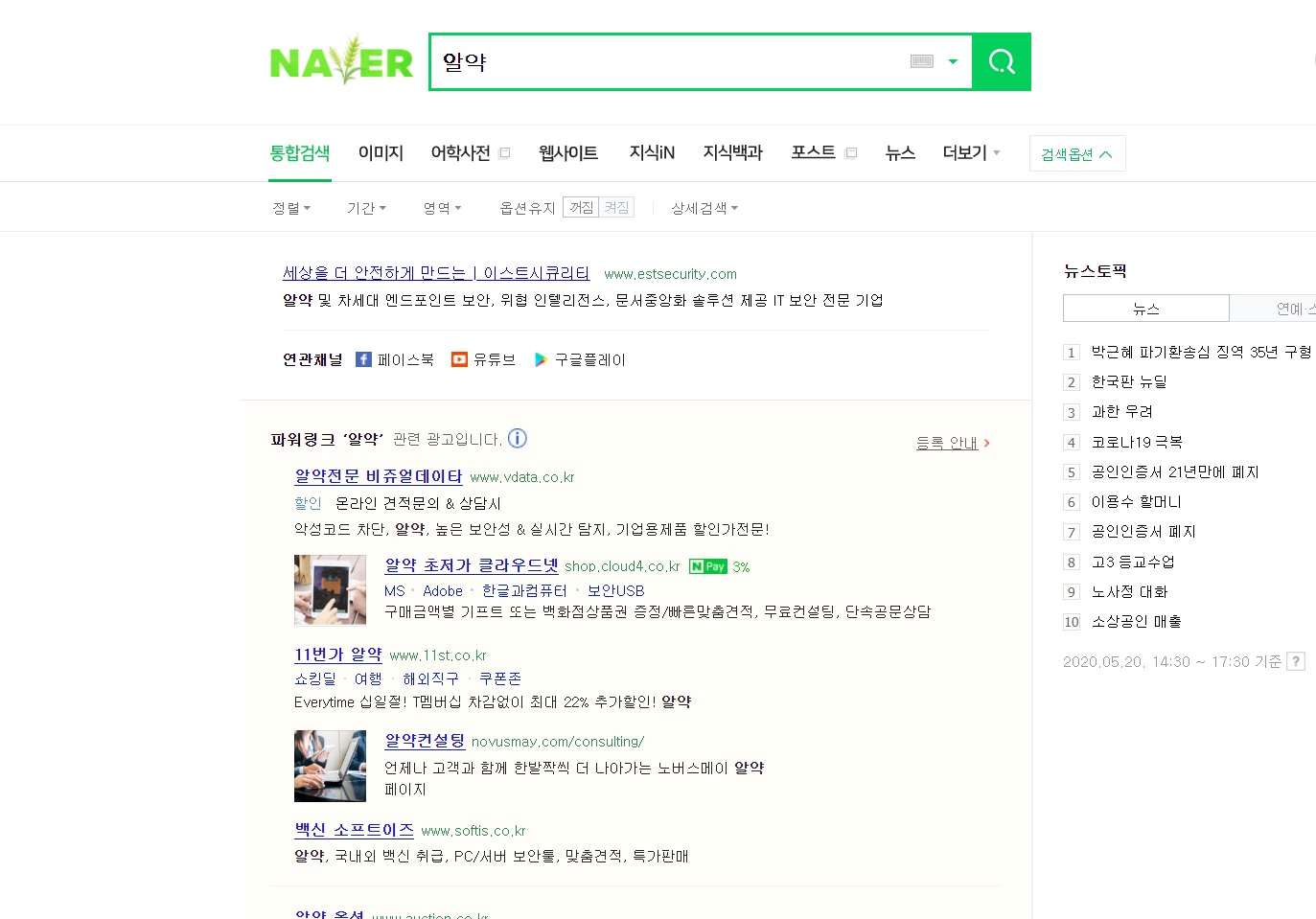The image size is (1316, 919).
Task: Open news topic 코로나19 극복
Action: click(x=1137, y=442)
